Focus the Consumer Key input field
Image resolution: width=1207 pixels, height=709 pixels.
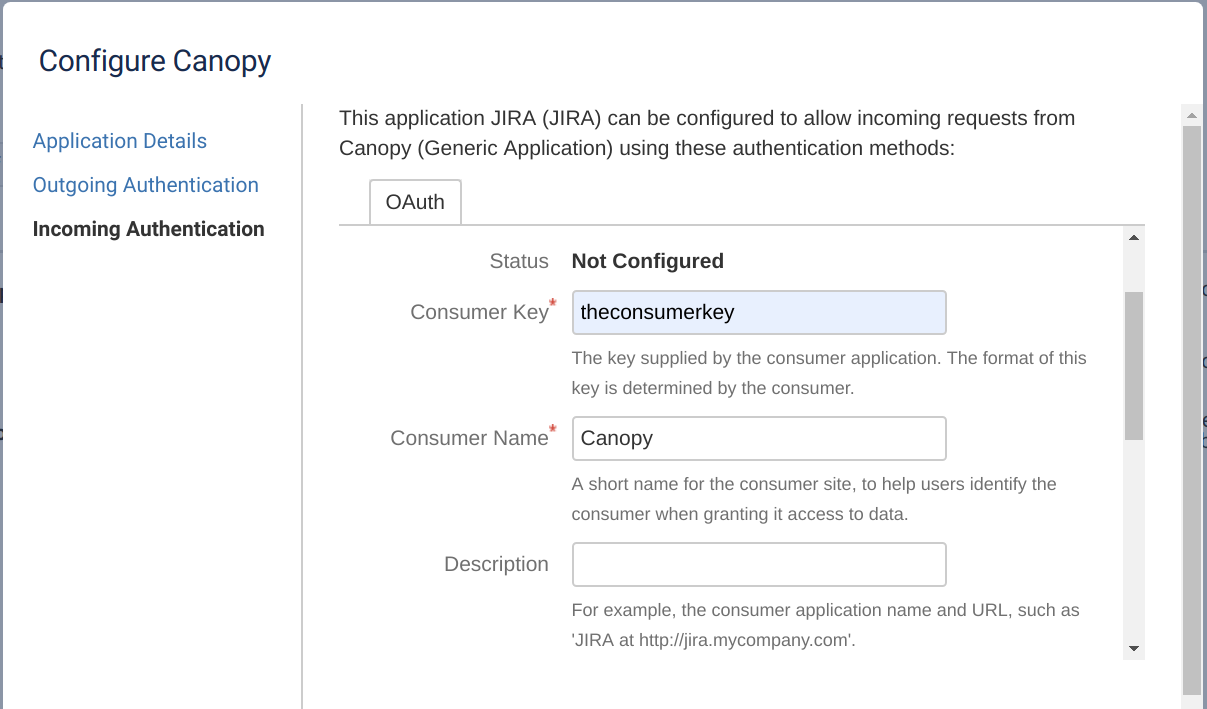758,312
